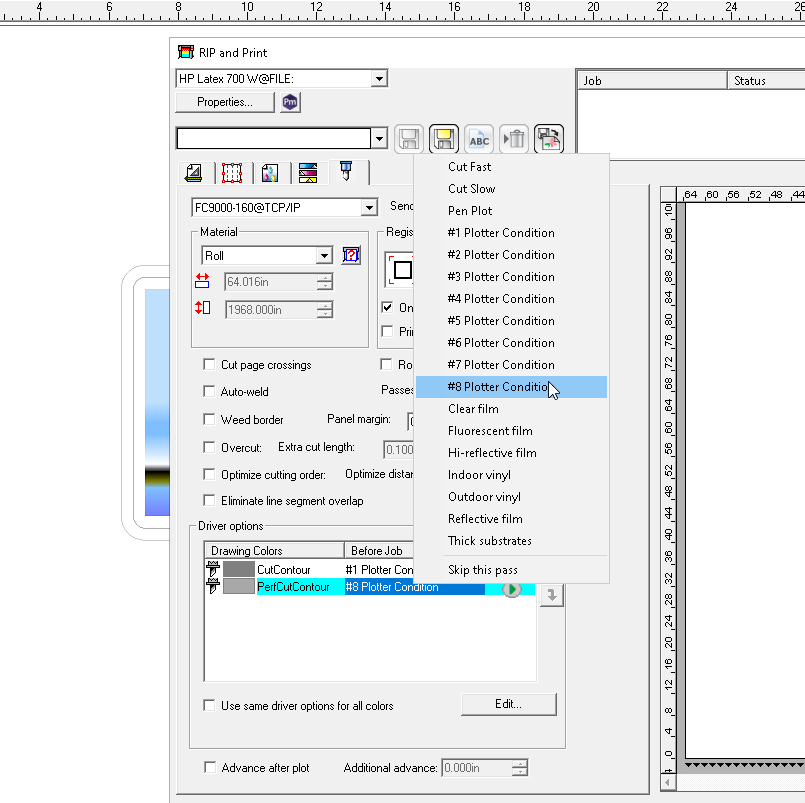
Task: Open the empty preset name dropdown
Action: 379,139
